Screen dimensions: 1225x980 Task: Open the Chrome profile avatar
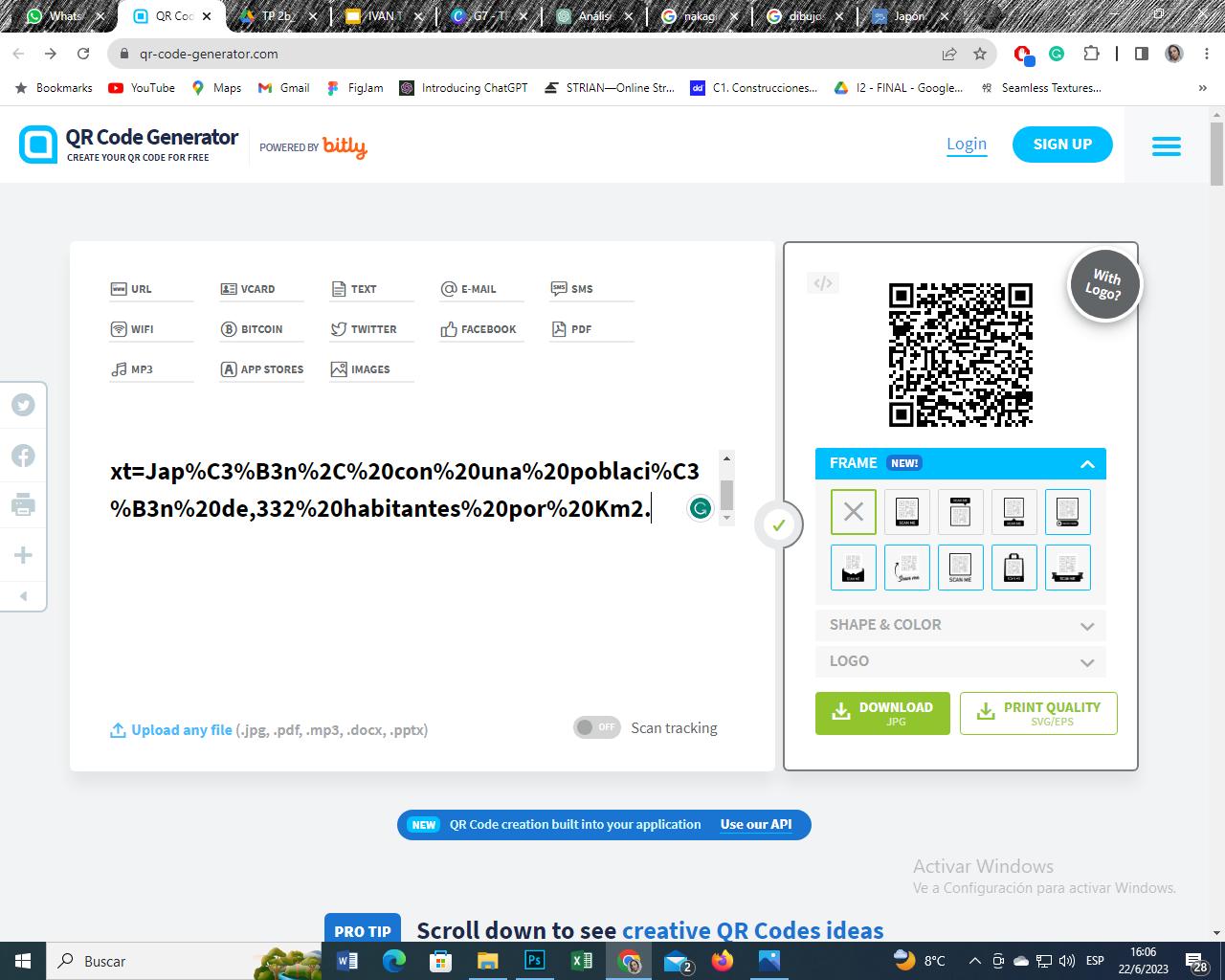(1174, 54)
